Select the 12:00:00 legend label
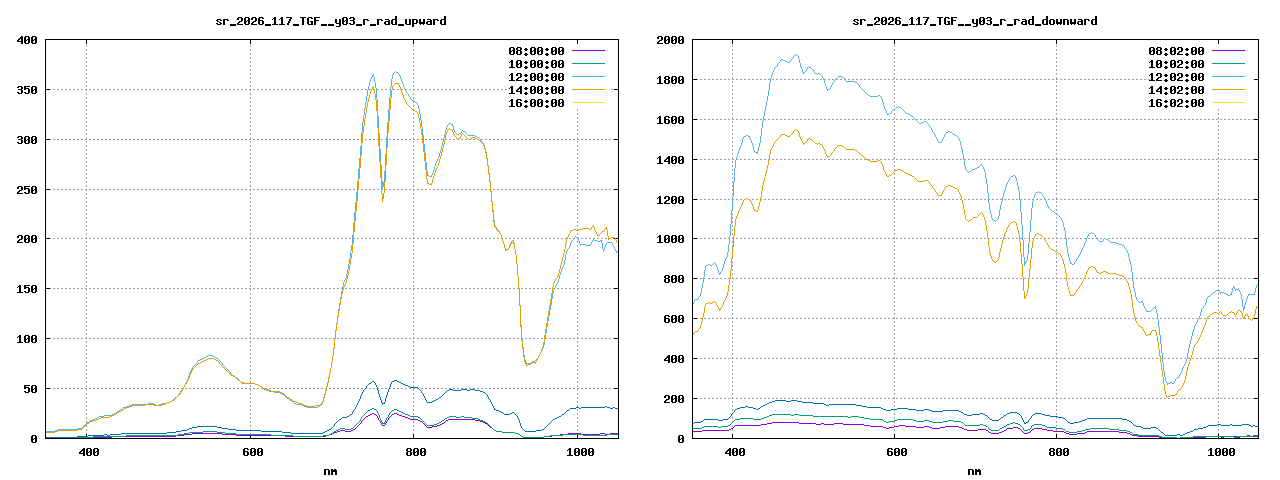This screenshot has width=1280, height=480. tap(534, 77)
